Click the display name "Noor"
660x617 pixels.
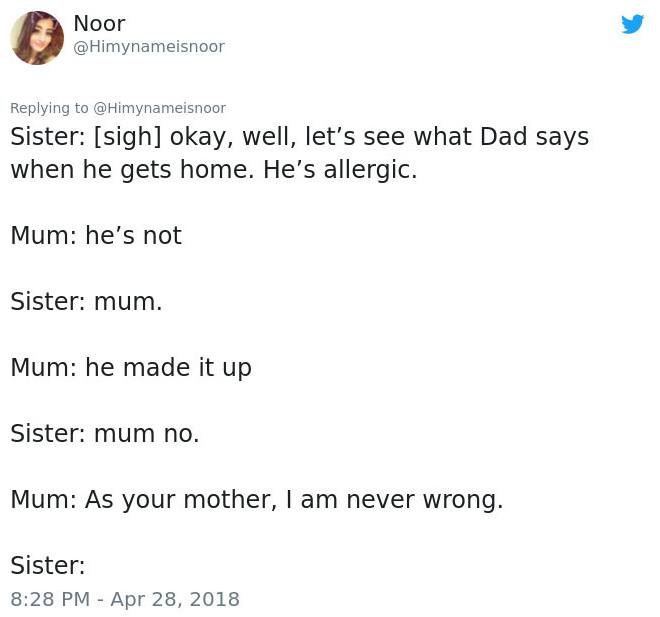coord(99,23)
